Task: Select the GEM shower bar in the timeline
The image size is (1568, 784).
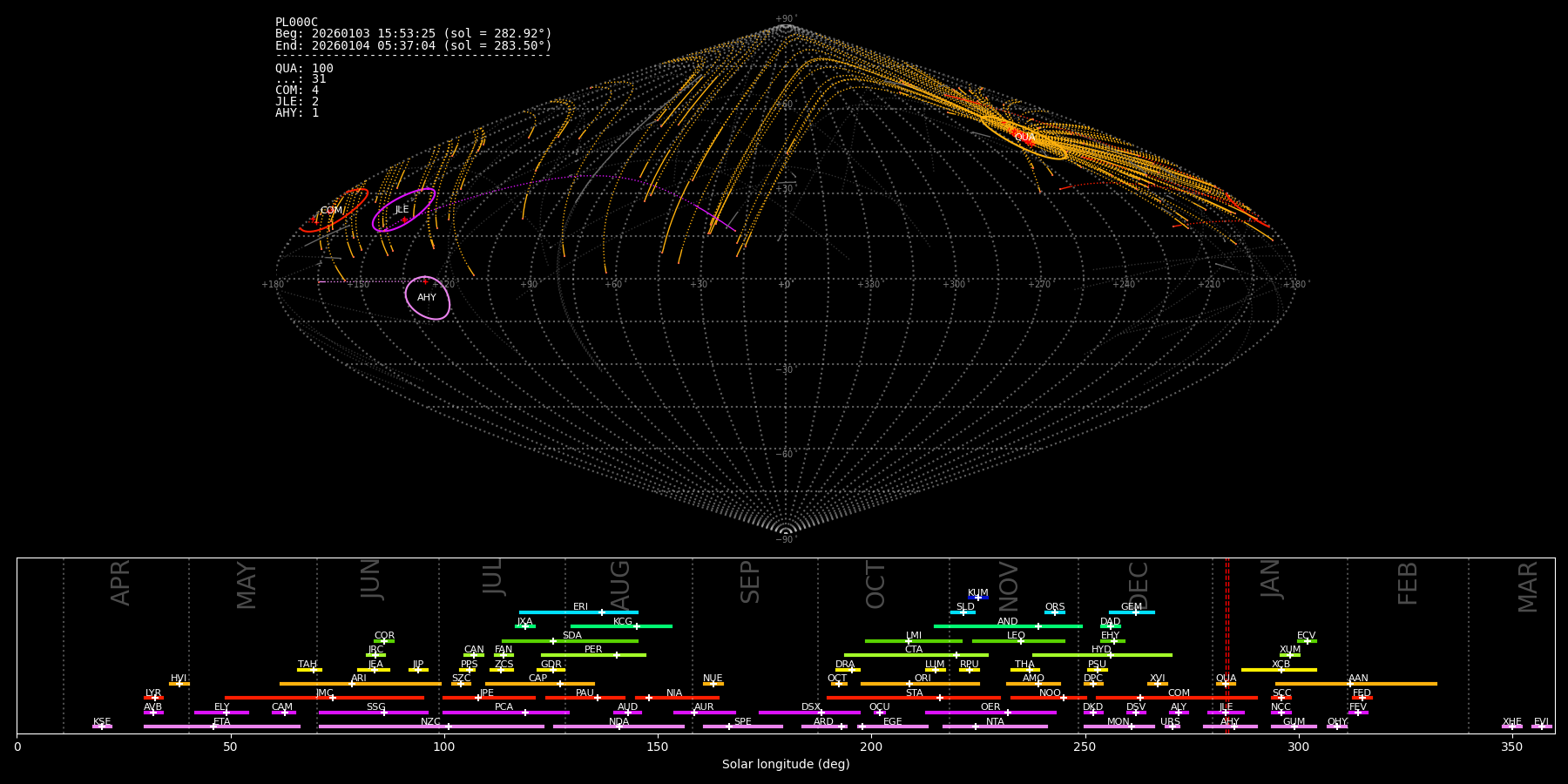Action: (x=1131, y=612)
